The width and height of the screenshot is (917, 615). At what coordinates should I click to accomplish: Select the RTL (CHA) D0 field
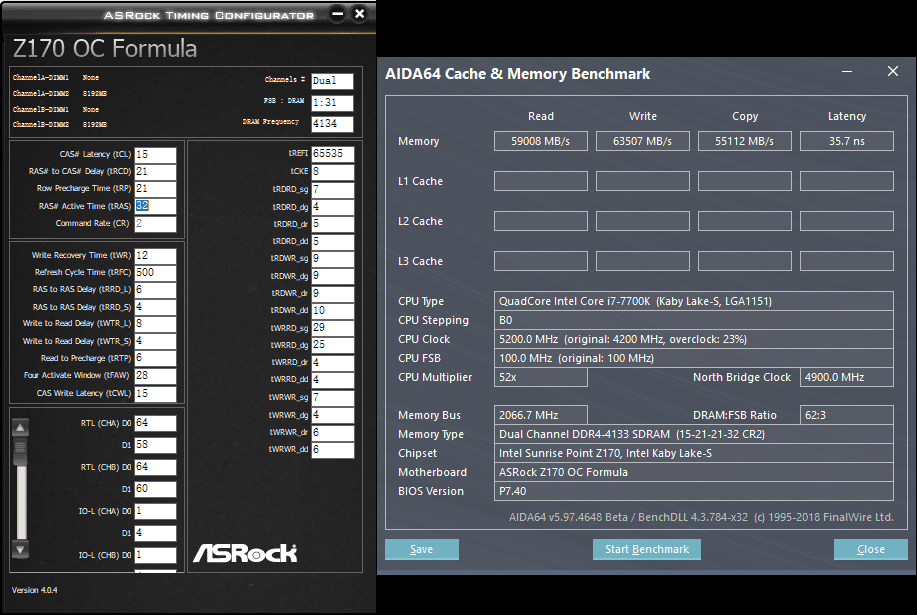point(155,423)
